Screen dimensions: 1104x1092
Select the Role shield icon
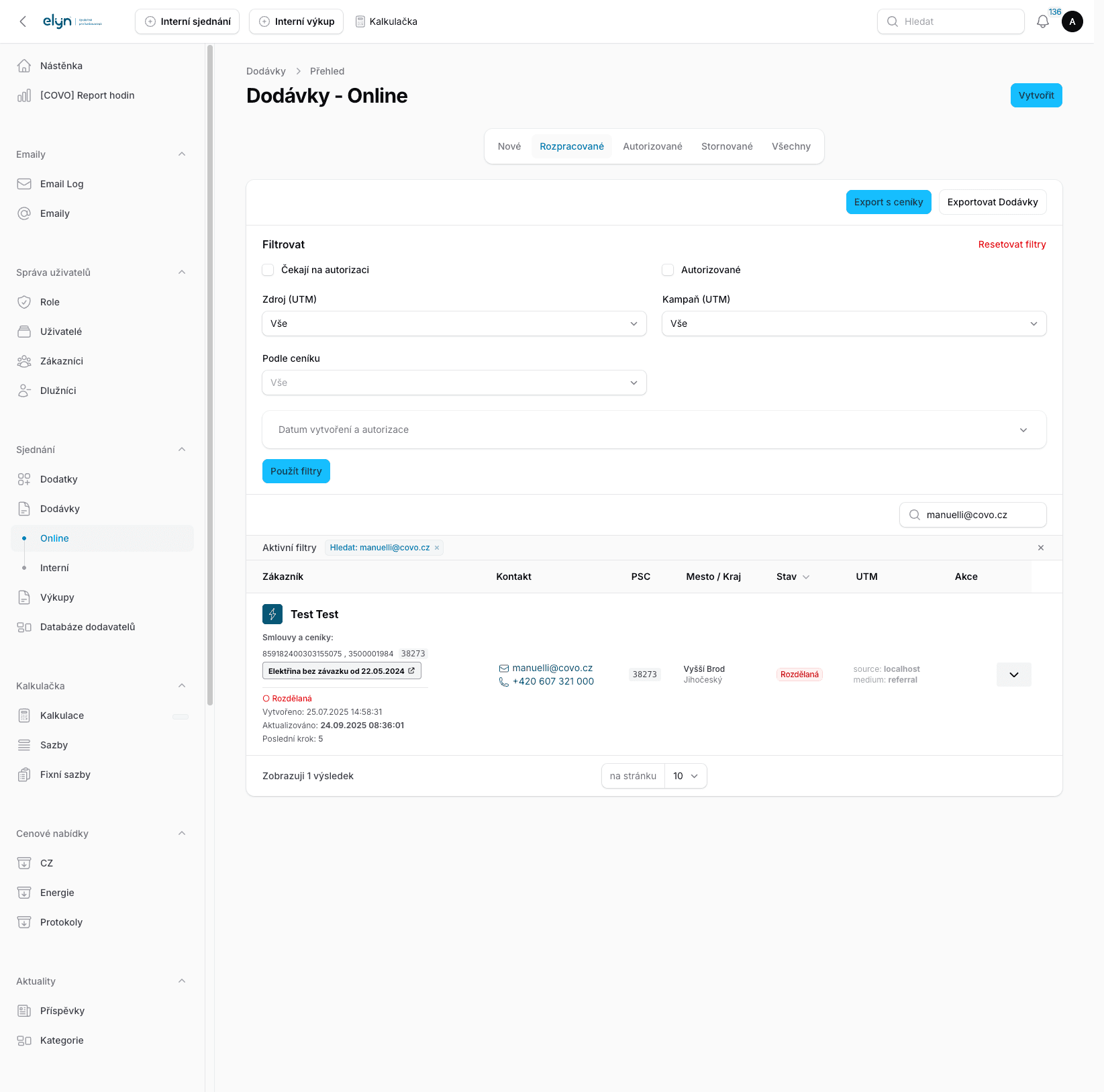pyautogui.click(x=24, y=301)
